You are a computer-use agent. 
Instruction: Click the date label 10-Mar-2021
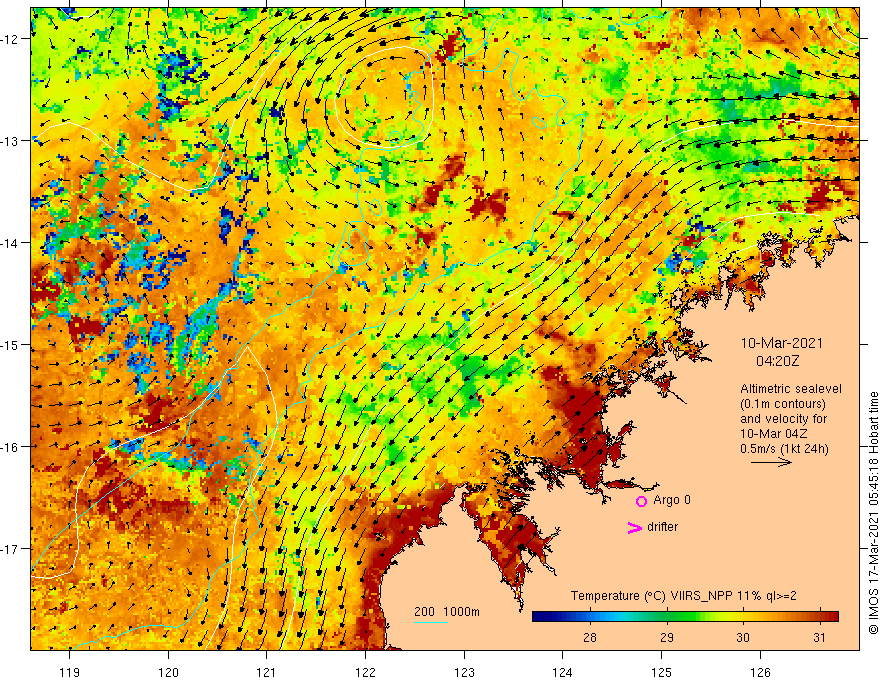pyautogui.click(x=782, y=343)
